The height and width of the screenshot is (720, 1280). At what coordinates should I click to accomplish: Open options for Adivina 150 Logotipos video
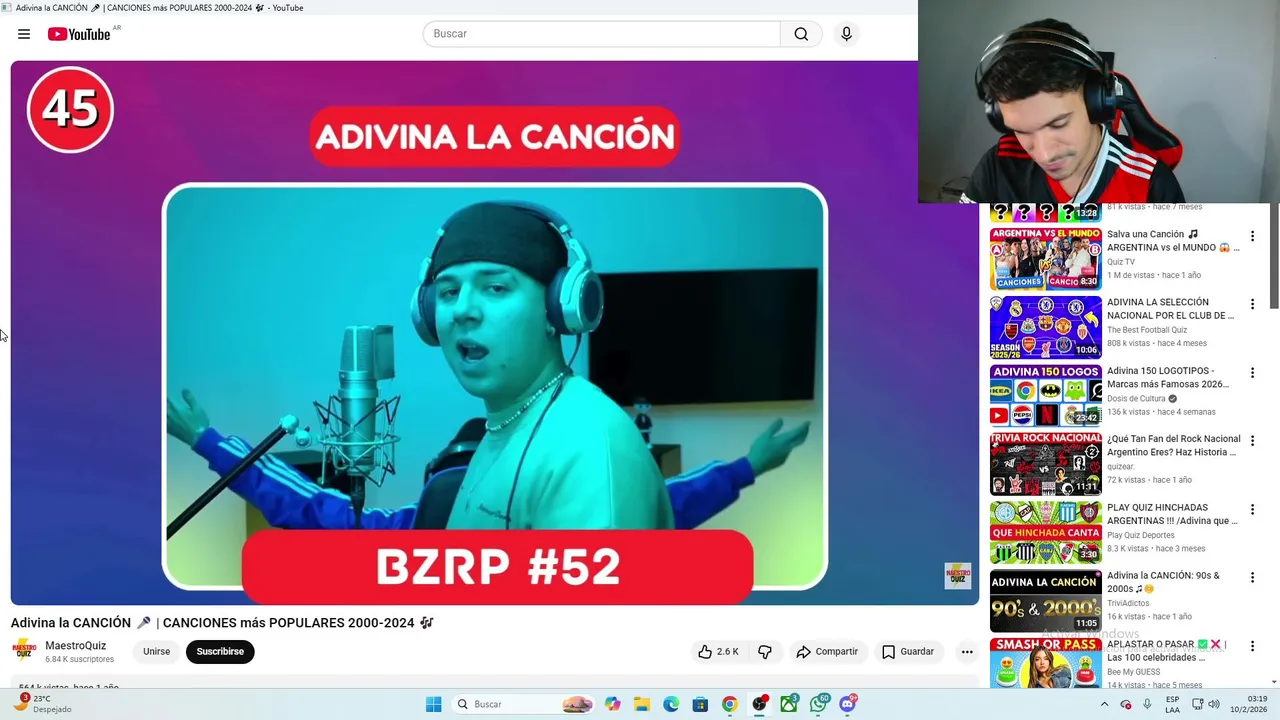(x=1252, y=372)
